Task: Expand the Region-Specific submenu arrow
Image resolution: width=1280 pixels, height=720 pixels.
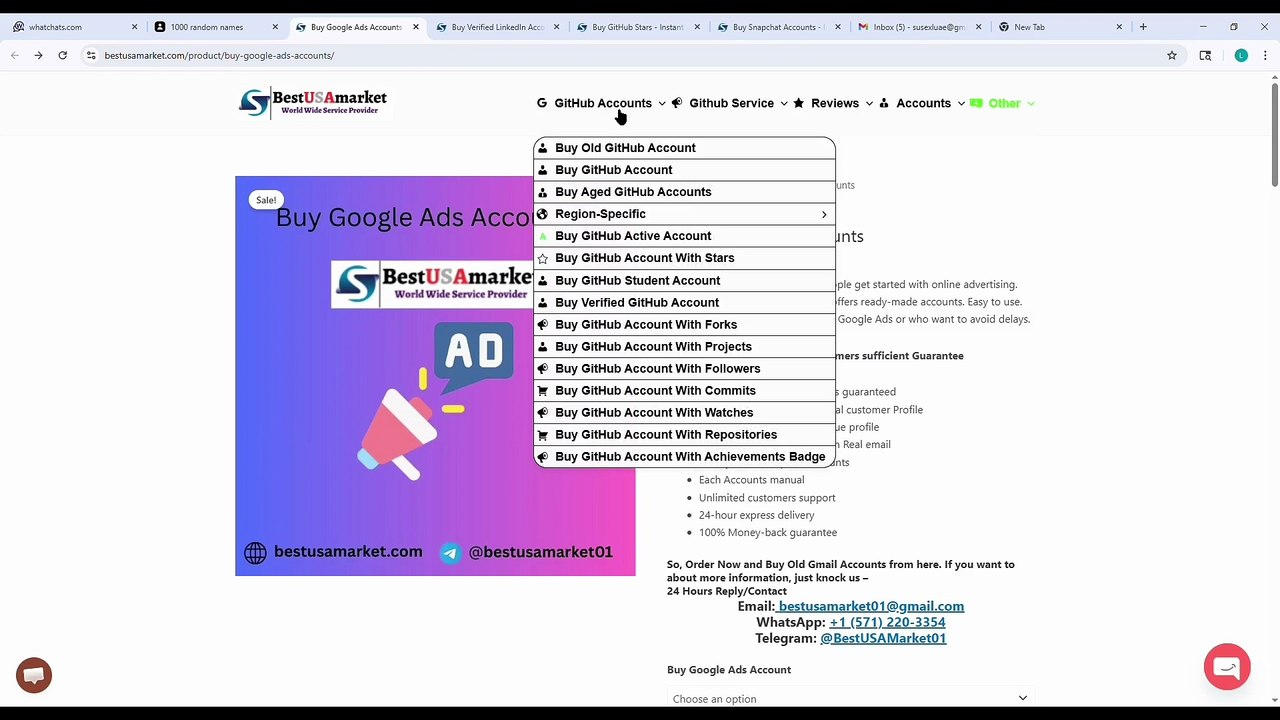Action: [x=824, y=214]
